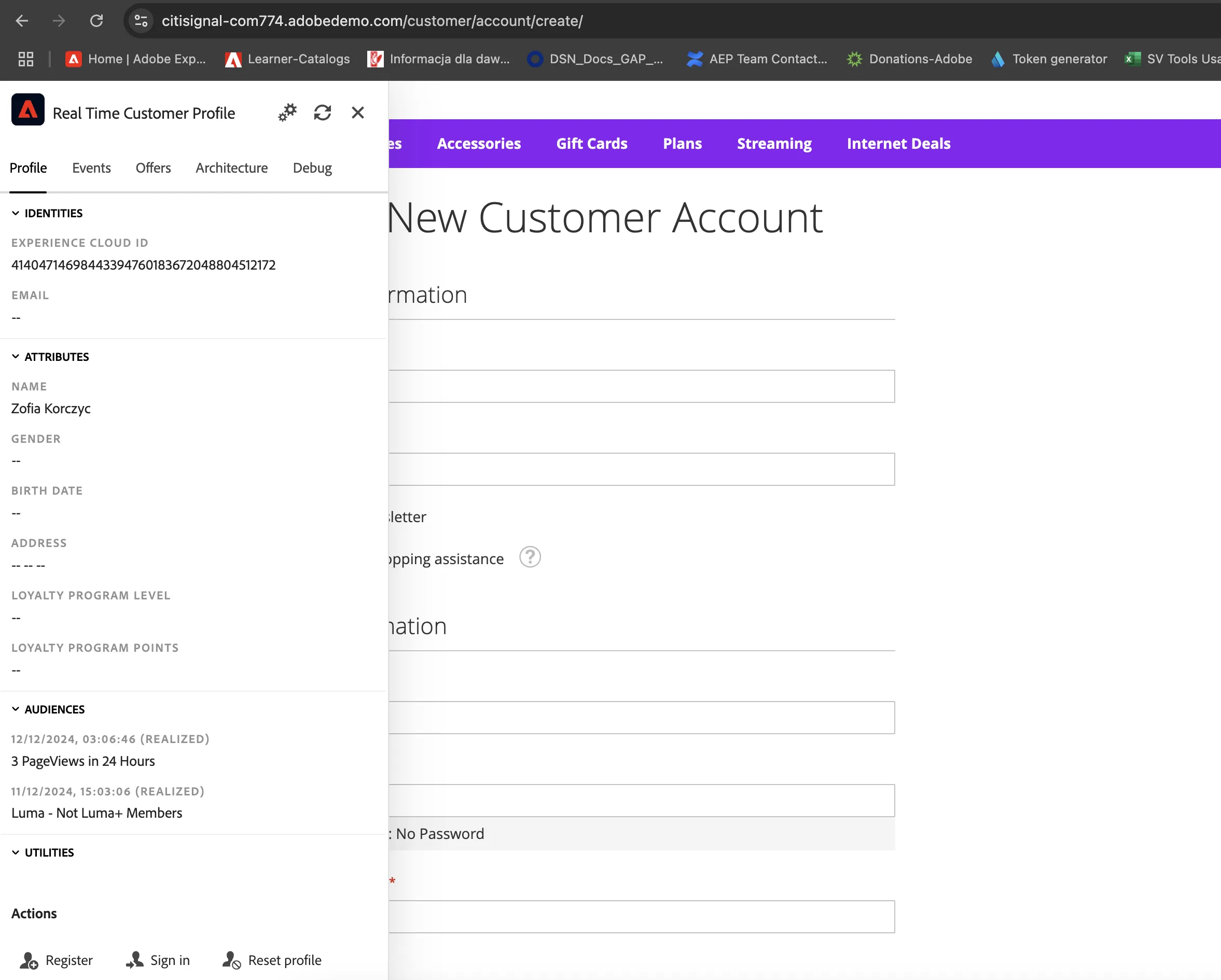This screenshot has width=1221, height=980.
Task: Click the Luma - Not Luma+ Members audience
Action: [x=97, y=814]
